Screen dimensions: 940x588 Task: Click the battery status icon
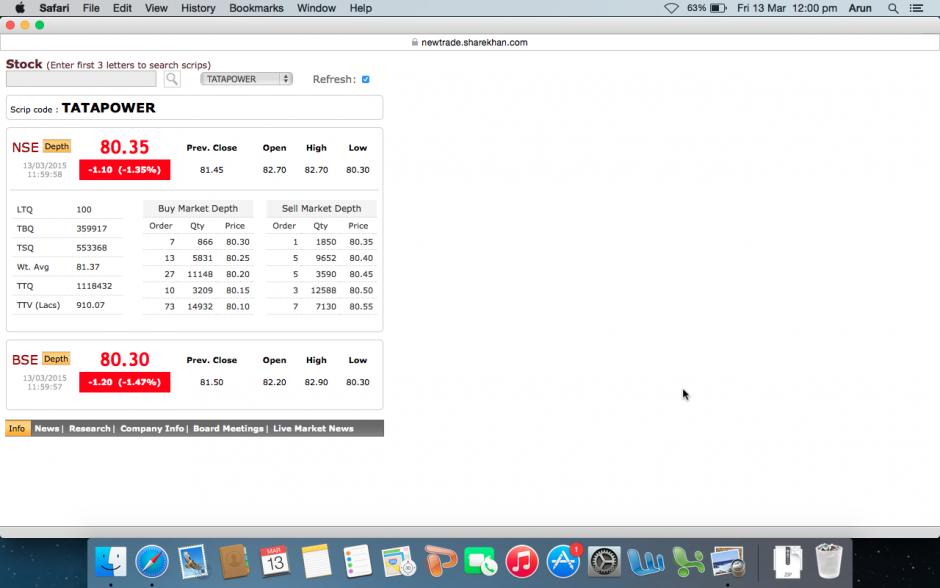tap(718, 8)
